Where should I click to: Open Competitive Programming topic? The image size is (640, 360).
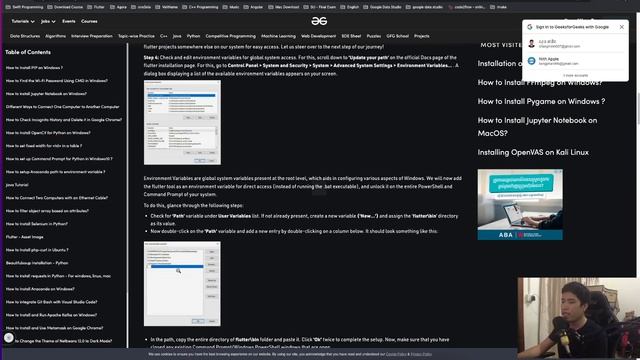231,36
